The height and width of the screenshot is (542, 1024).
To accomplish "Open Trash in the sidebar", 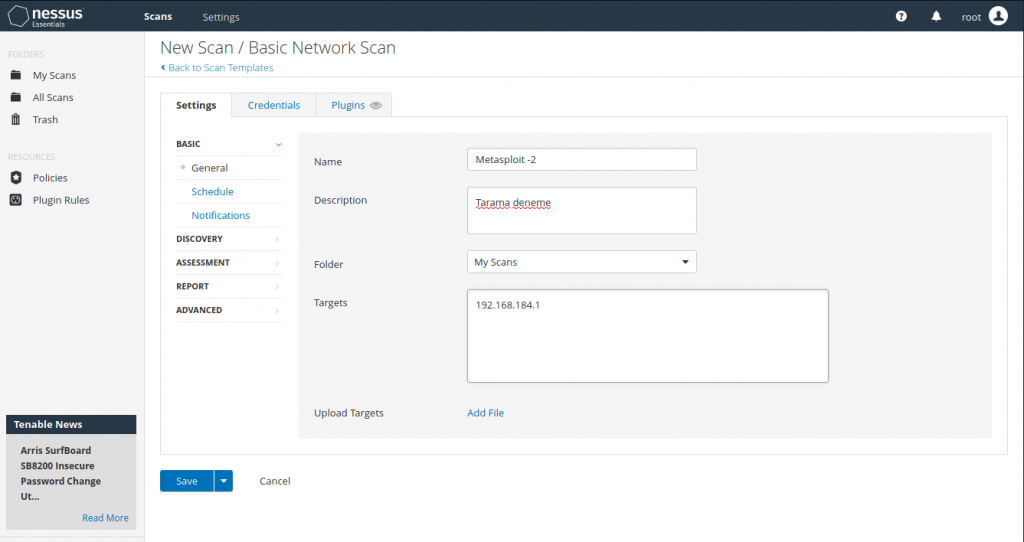I will coord(45,120).
